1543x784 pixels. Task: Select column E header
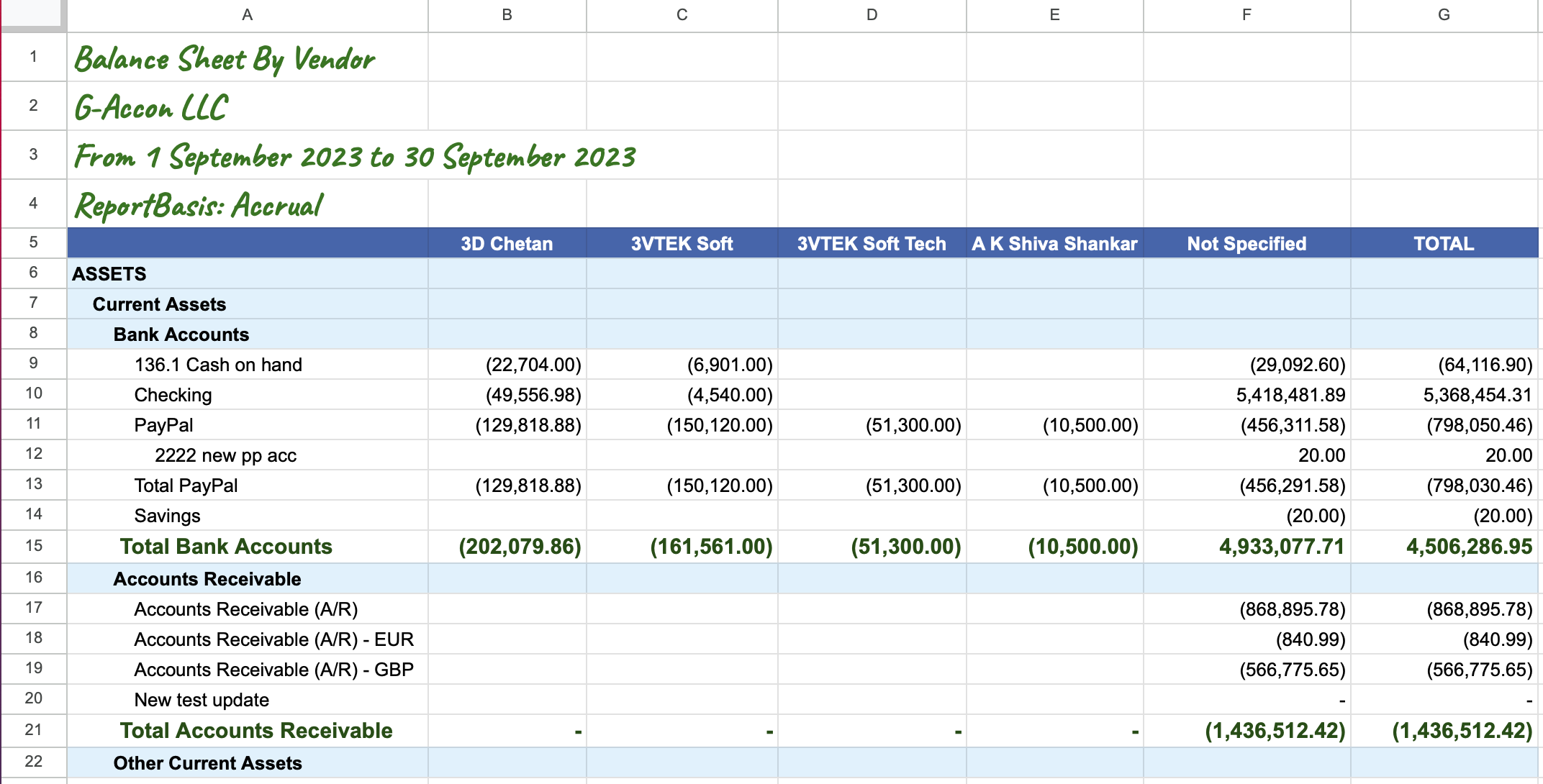1054,15
